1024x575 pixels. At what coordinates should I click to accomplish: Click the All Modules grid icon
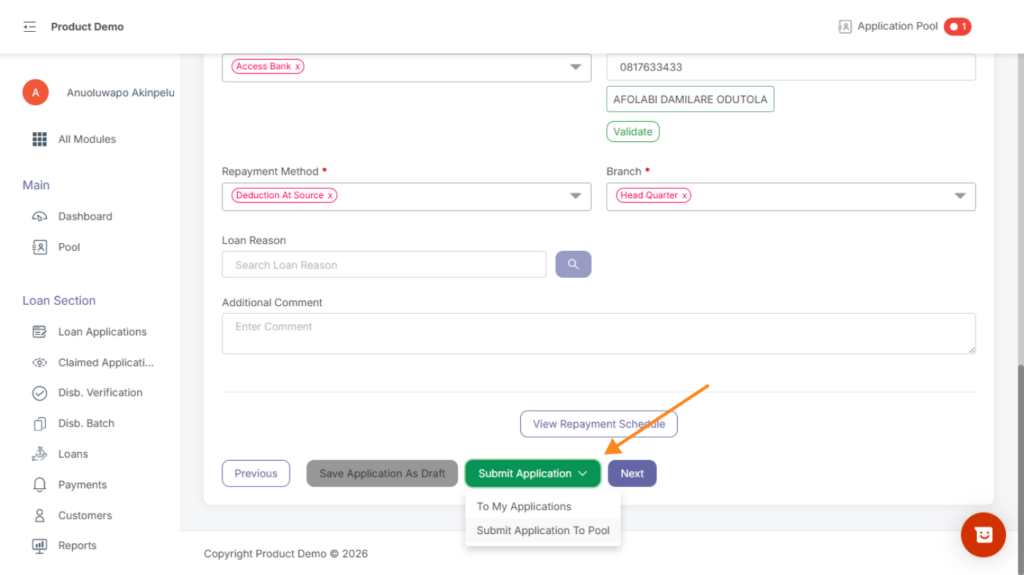(40, 139)
